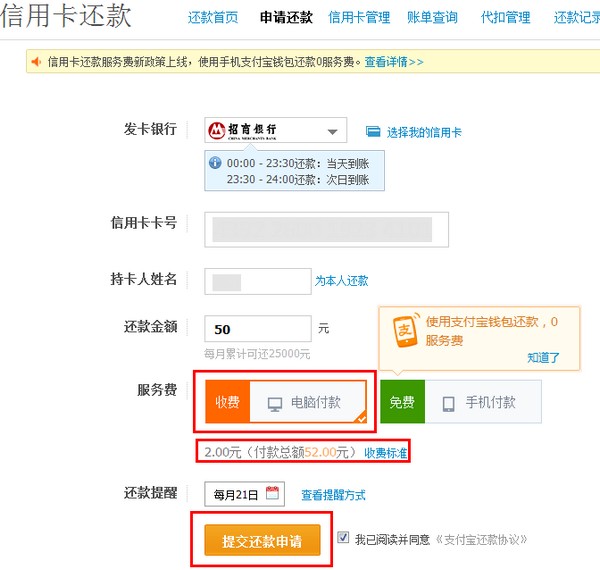Click the 免费 green label

tap(402, 402)
